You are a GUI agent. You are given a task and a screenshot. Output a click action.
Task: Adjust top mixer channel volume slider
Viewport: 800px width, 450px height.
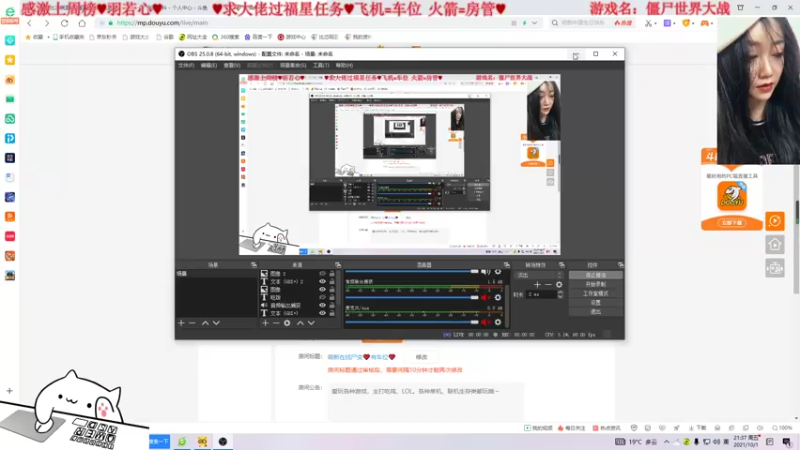(412, 272)
